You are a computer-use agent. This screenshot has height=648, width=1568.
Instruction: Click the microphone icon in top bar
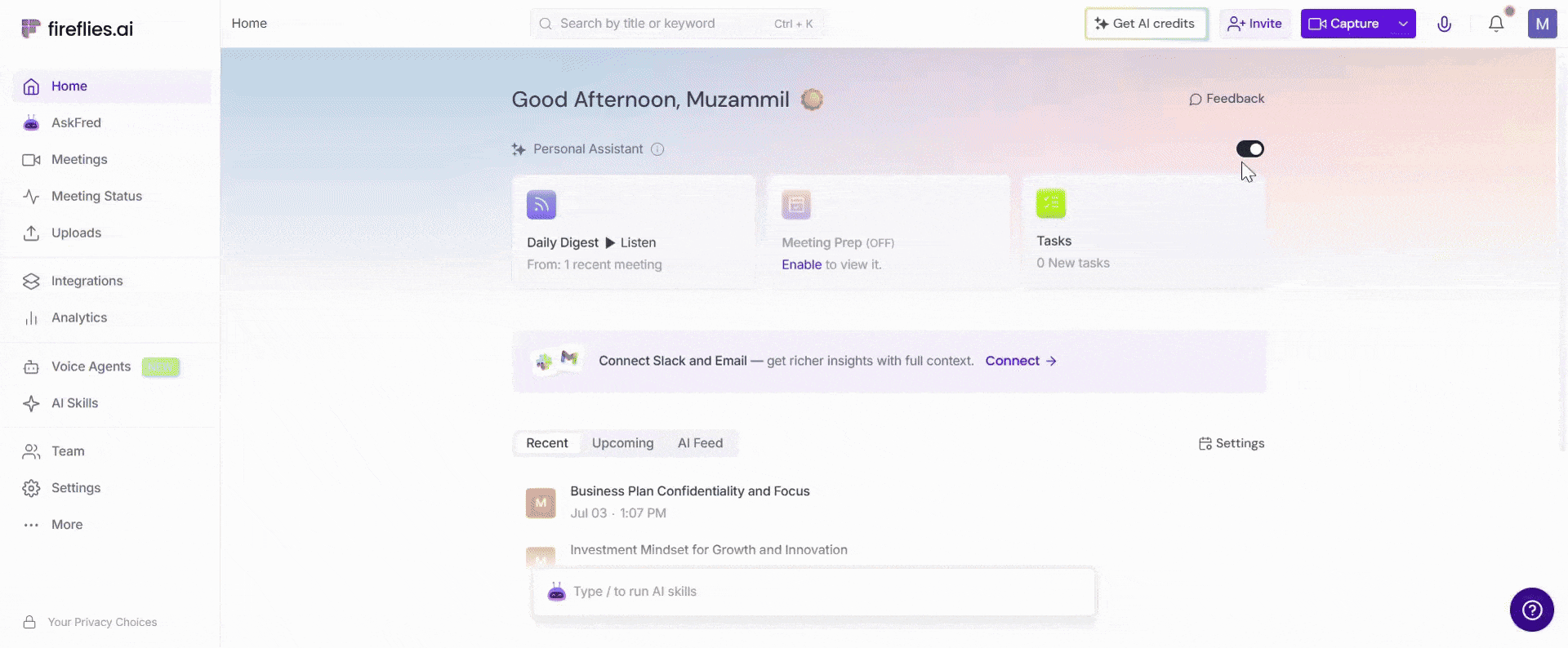click(1445, 24)
